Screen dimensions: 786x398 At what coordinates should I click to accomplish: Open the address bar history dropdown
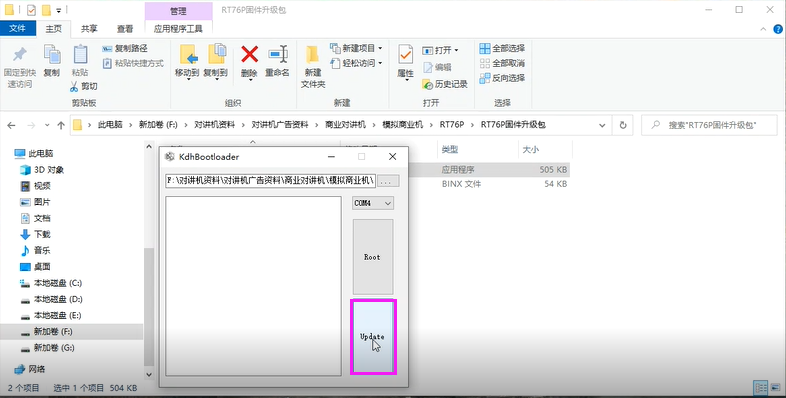[x=602, y=125]
